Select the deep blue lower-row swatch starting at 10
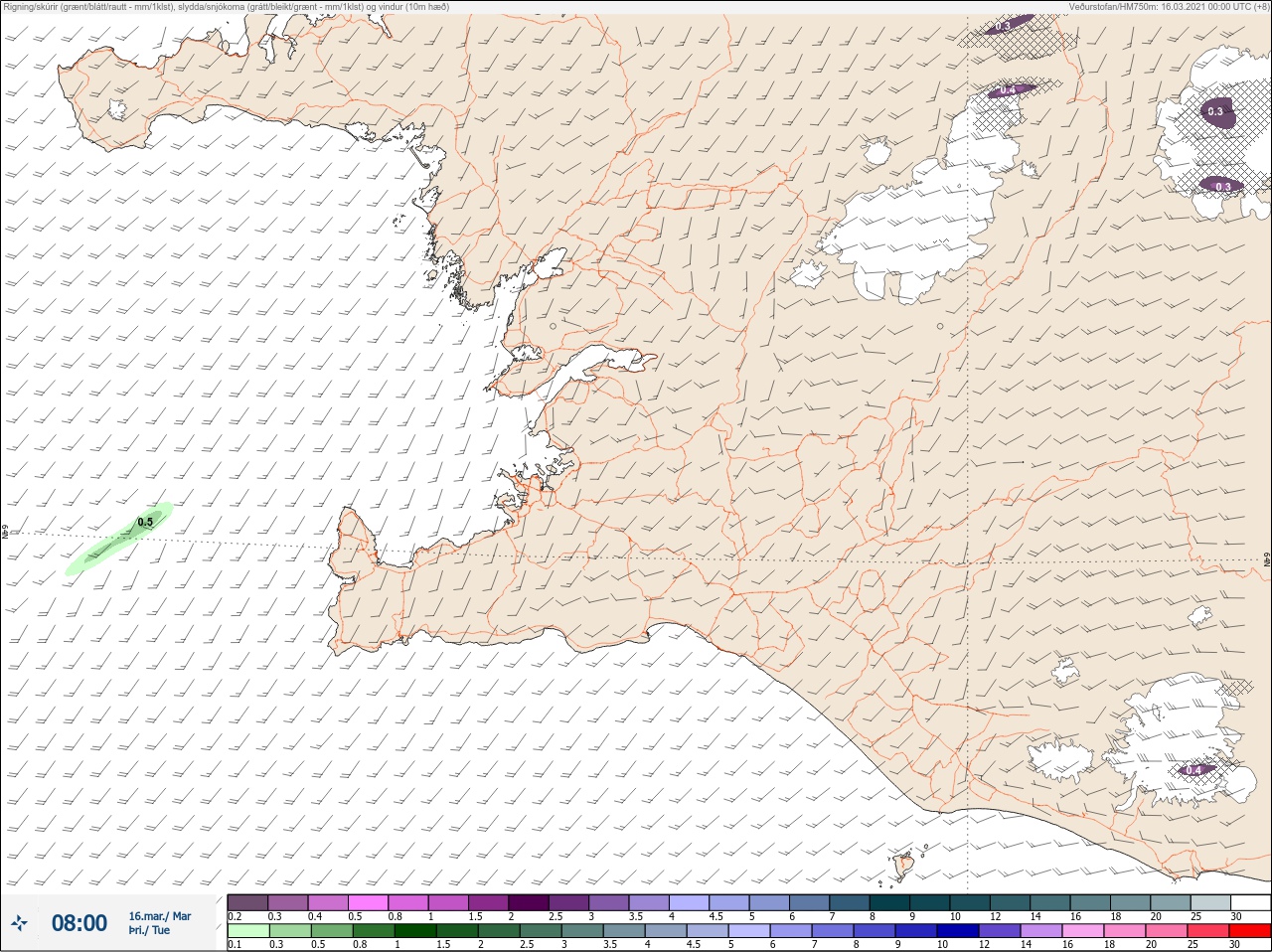Image resolution: width=1272 pixels, height=952 pixels. pyautogui.click(x=958, y=931)
